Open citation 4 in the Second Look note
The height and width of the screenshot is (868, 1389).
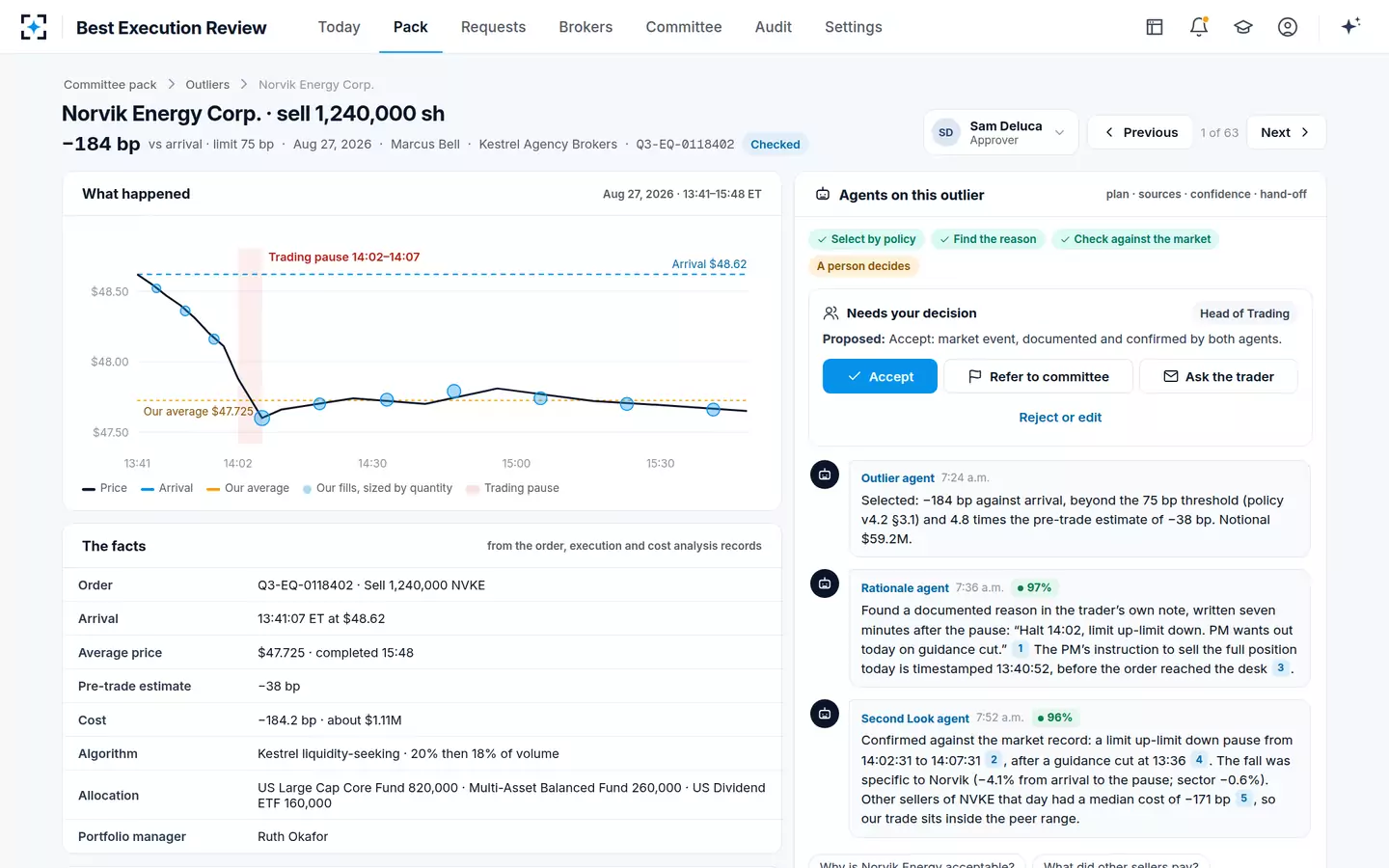coord(1199,760)
